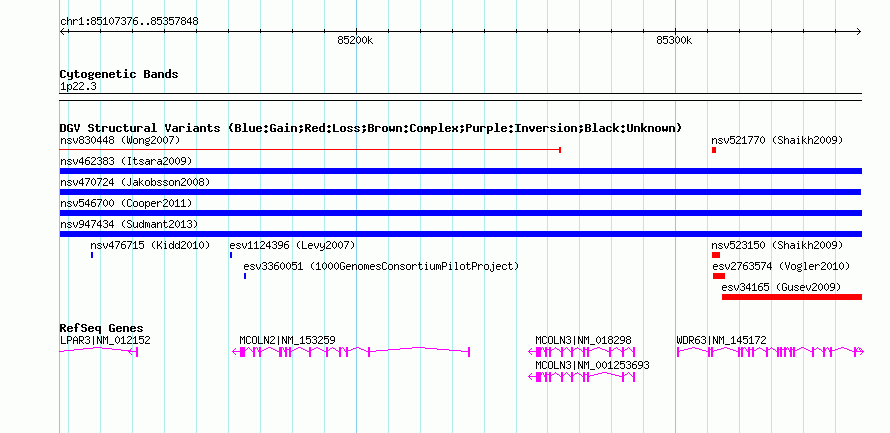
Task: Select the red nsv523150 loss marker
Action: [x=716, y=255]
